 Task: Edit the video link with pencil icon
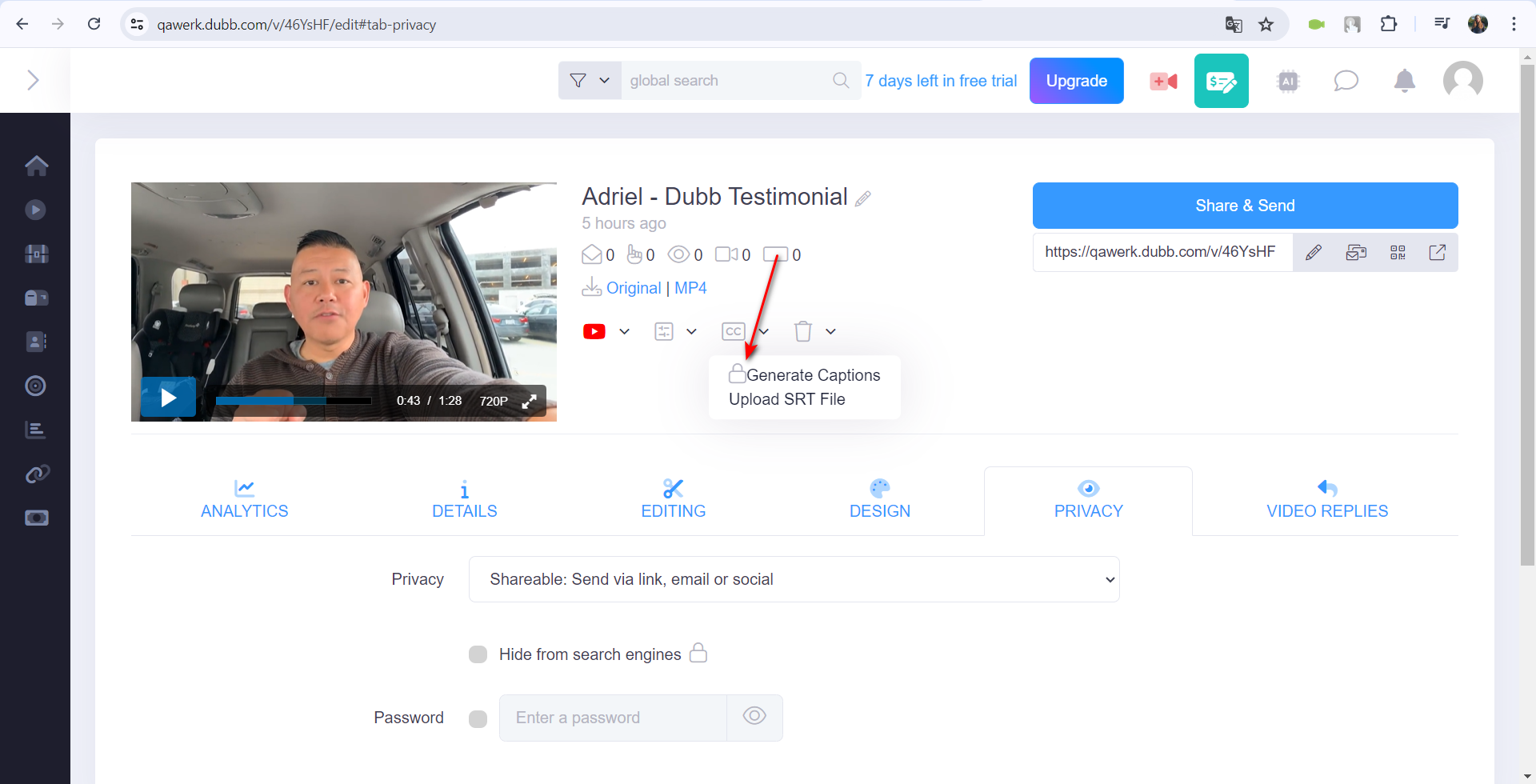(1314, 253)
